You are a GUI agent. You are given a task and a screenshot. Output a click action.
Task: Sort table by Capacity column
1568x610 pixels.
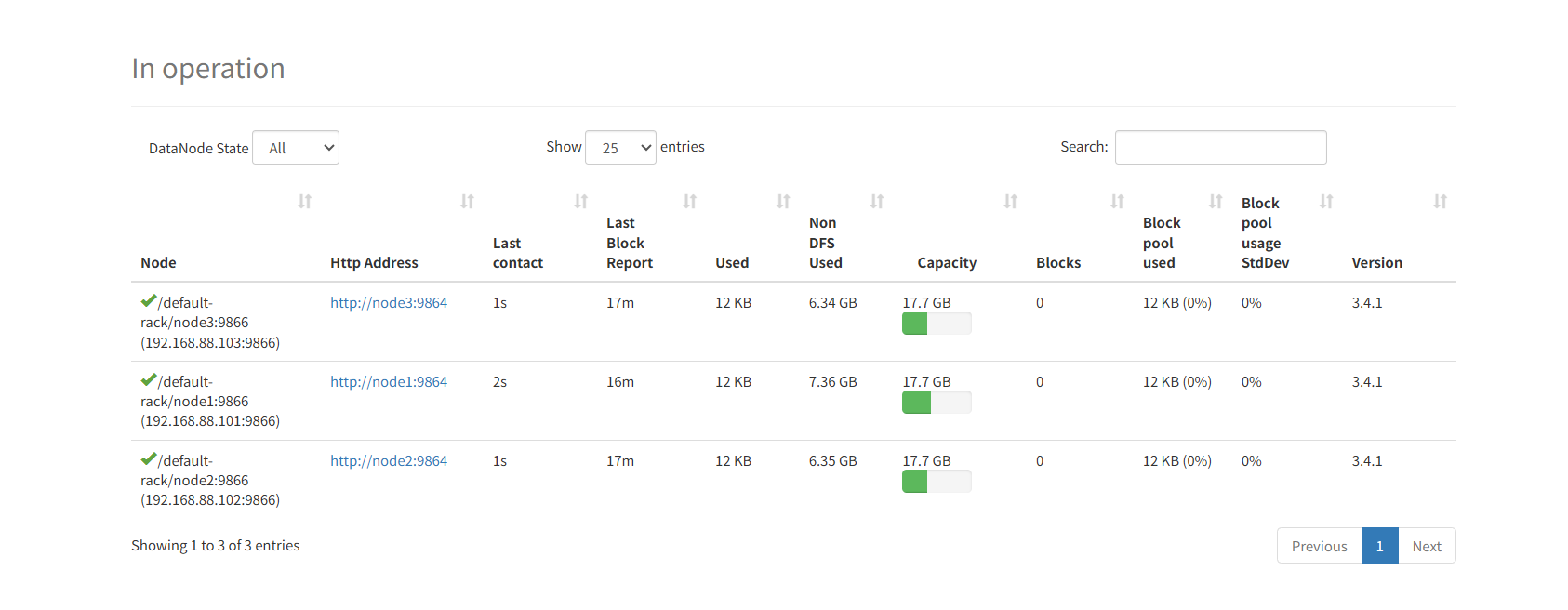click(1010, 202)
